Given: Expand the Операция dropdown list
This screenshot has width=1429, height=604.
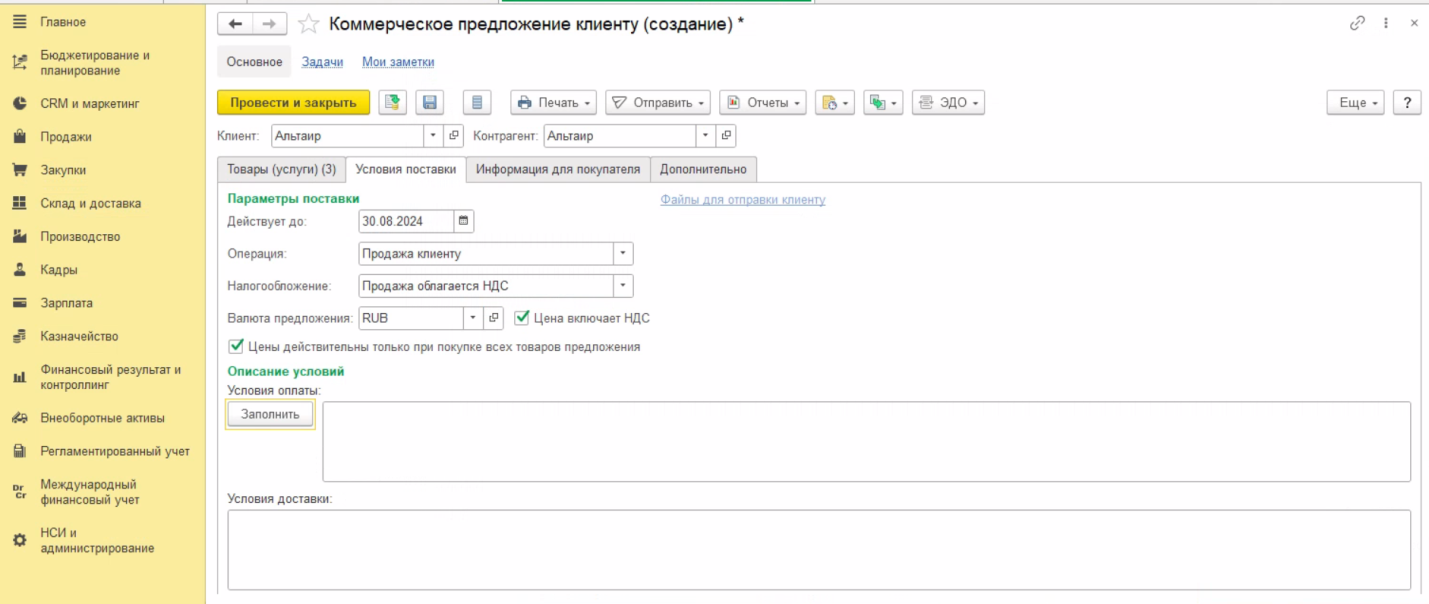Looking at the screenshot, I should 623,254.
